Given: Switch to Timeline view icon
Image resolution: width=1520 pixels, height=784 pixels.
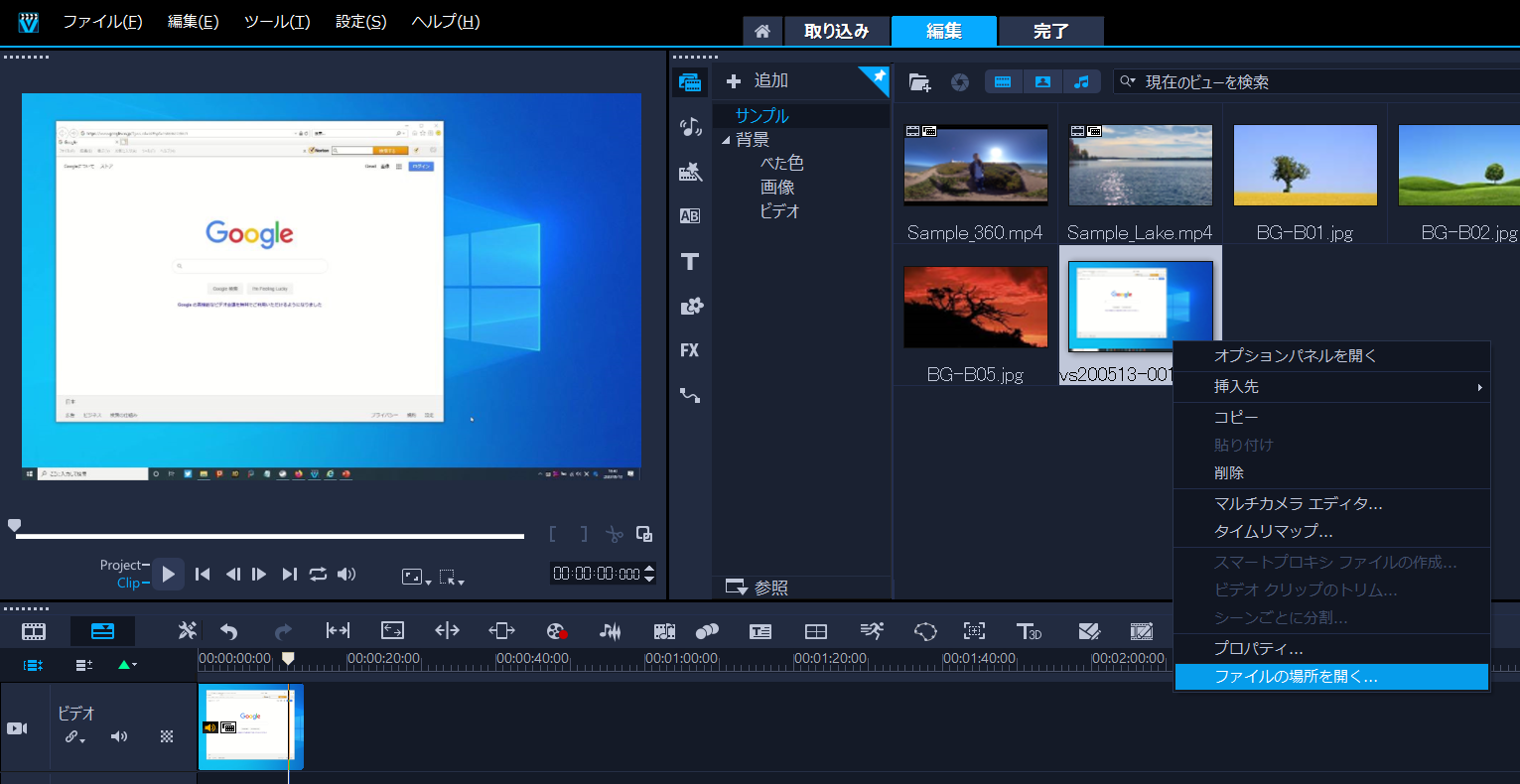Looking at the screenshot, I should (102, 631).
